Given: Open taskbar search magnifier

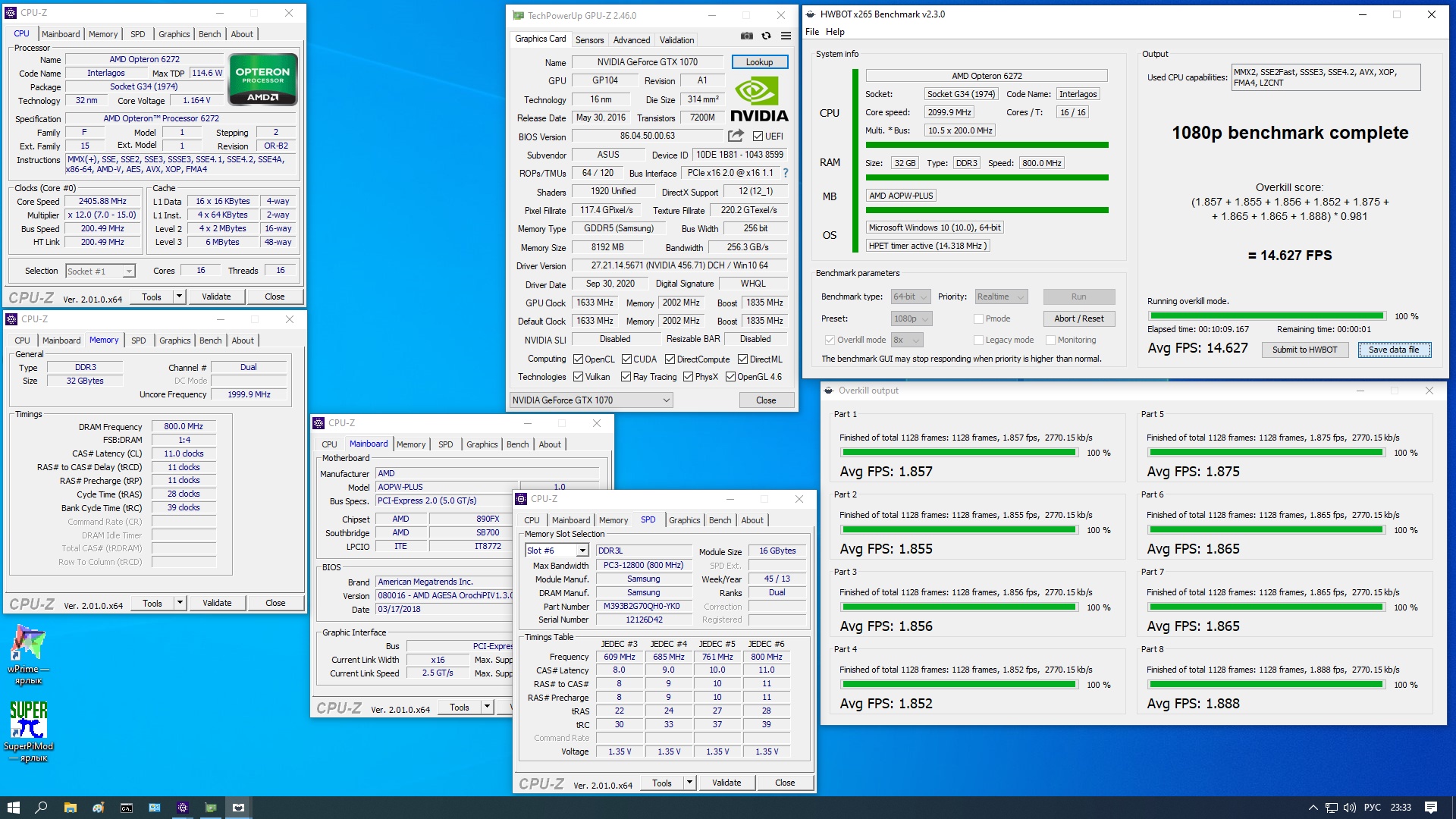Looking at the screenshot, I should [42, 808].
